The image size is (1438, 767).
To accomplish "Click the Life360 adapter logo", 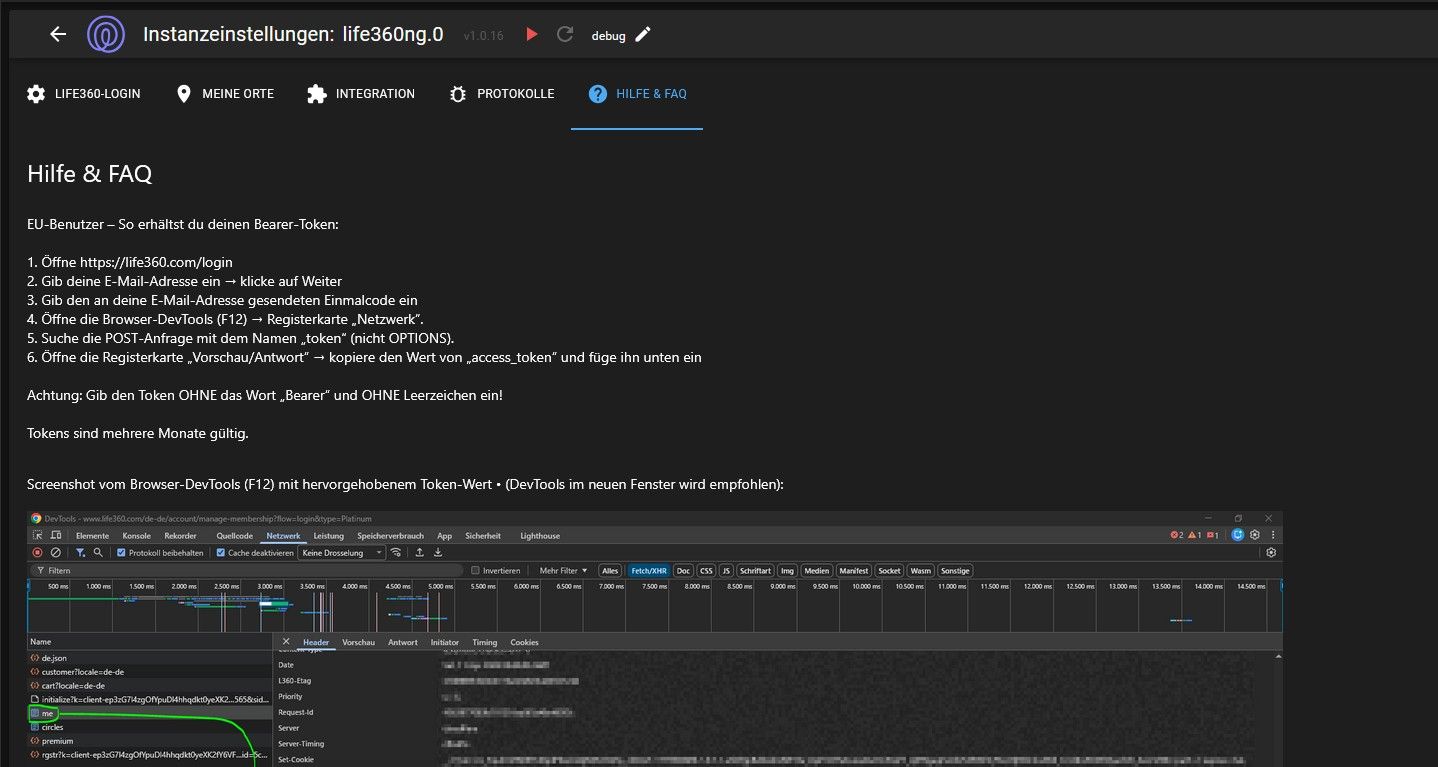I will [106, 35].
